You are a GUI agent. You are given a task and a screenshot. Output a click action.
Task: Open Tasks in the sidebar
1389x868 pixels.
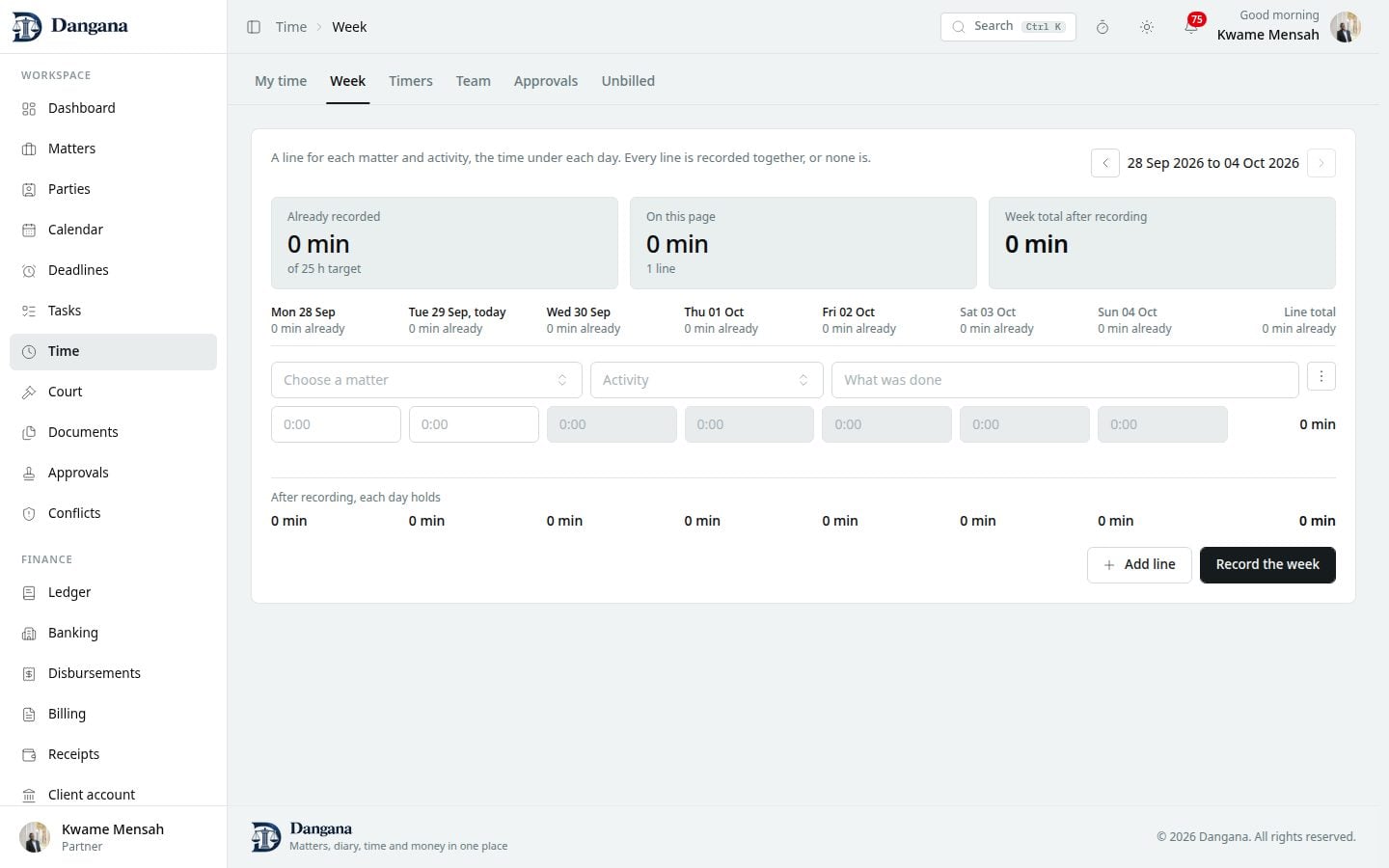[113, 311]
